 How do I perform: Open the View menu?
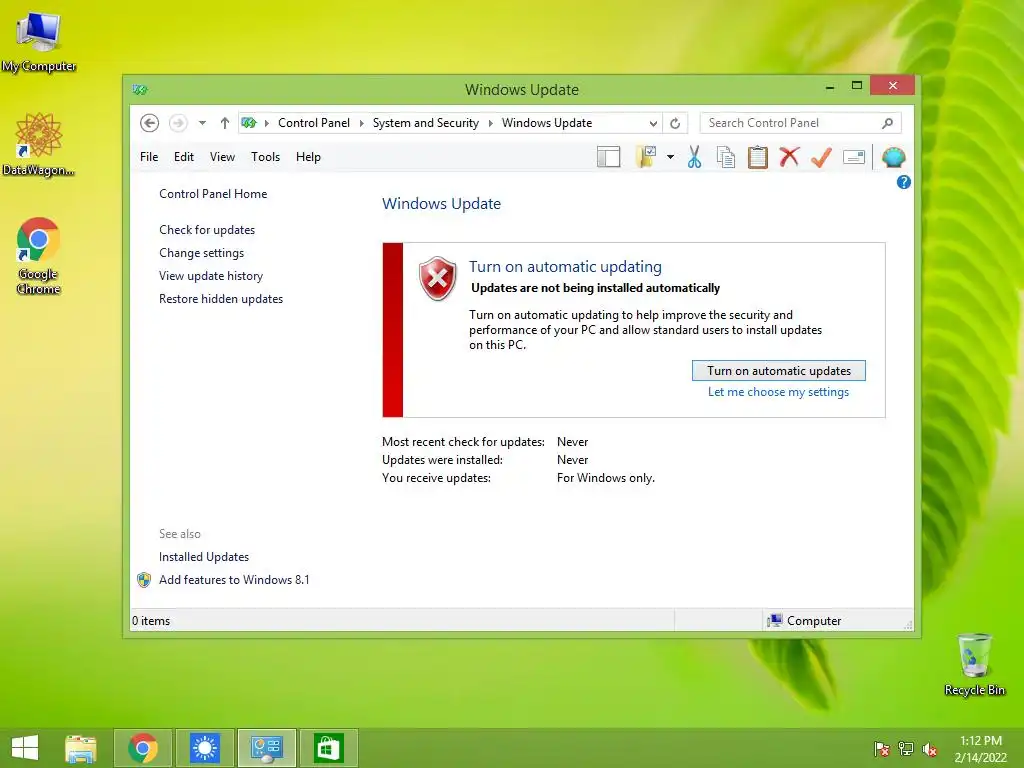click(x=222, y=157)
